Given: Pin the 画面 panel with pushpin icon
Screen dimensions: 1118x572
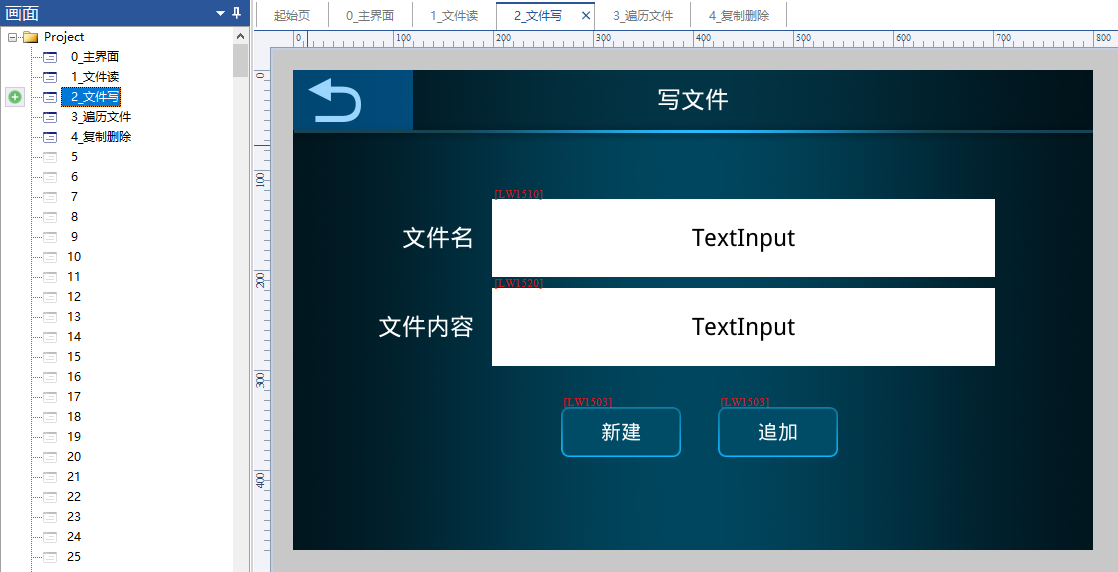Looking at the screenshot, I should pos(237,13).
